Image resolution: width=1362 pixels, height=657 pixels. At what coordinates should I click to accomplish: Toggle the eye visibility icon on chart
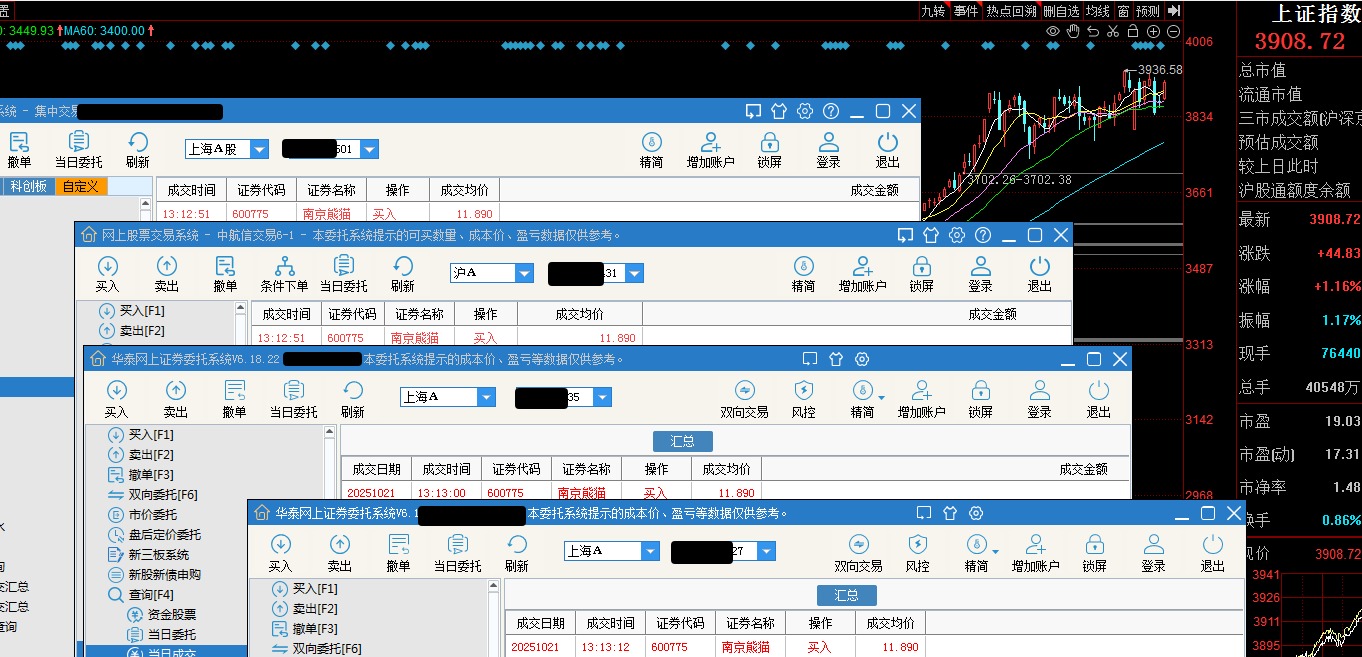tap(1053, 32)
